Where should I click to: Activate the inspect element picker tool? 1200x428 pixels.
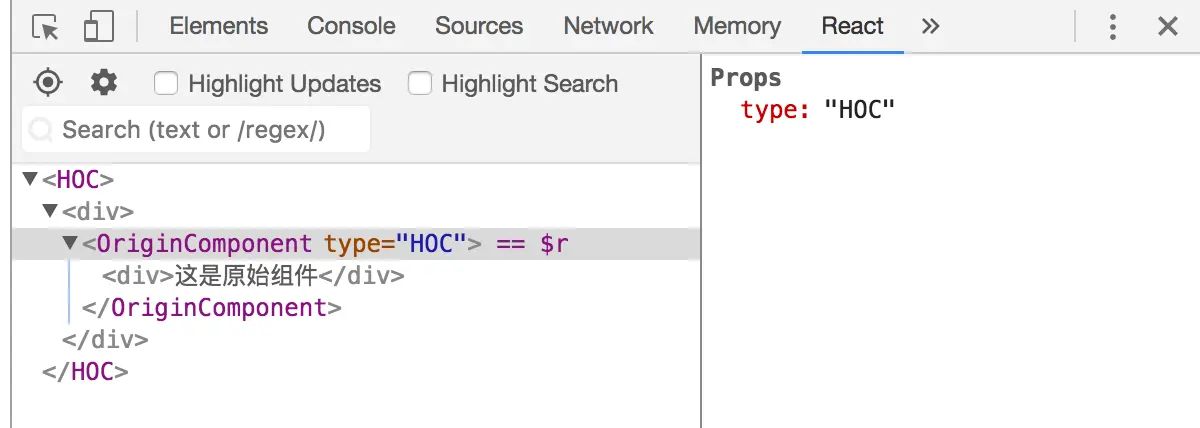46,27
